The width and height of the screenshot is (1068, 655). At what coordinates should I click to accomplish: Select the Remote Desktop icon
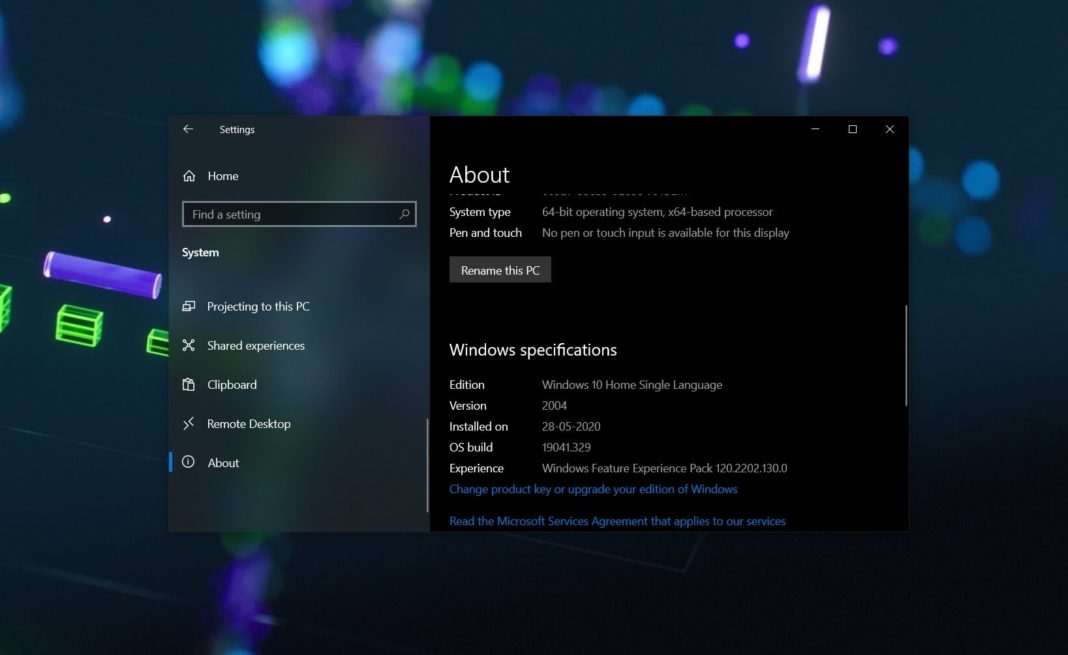tap(189, 423)
